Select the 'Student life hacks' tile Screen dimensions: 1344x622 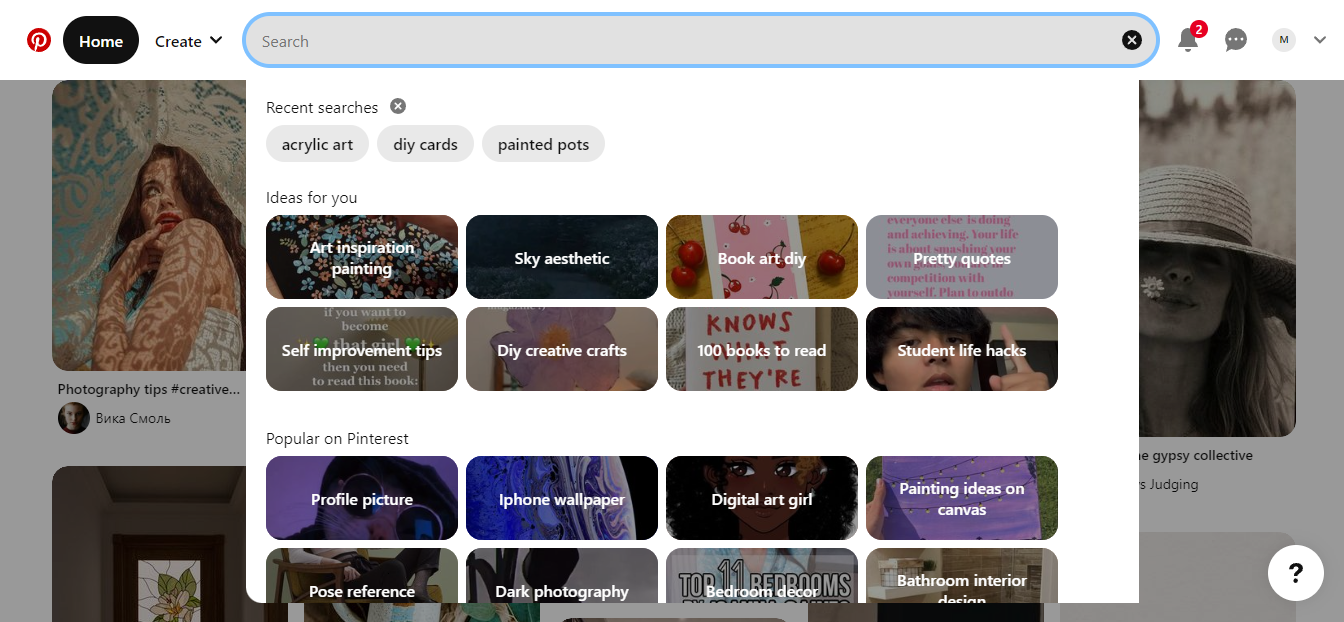[962, 350]
